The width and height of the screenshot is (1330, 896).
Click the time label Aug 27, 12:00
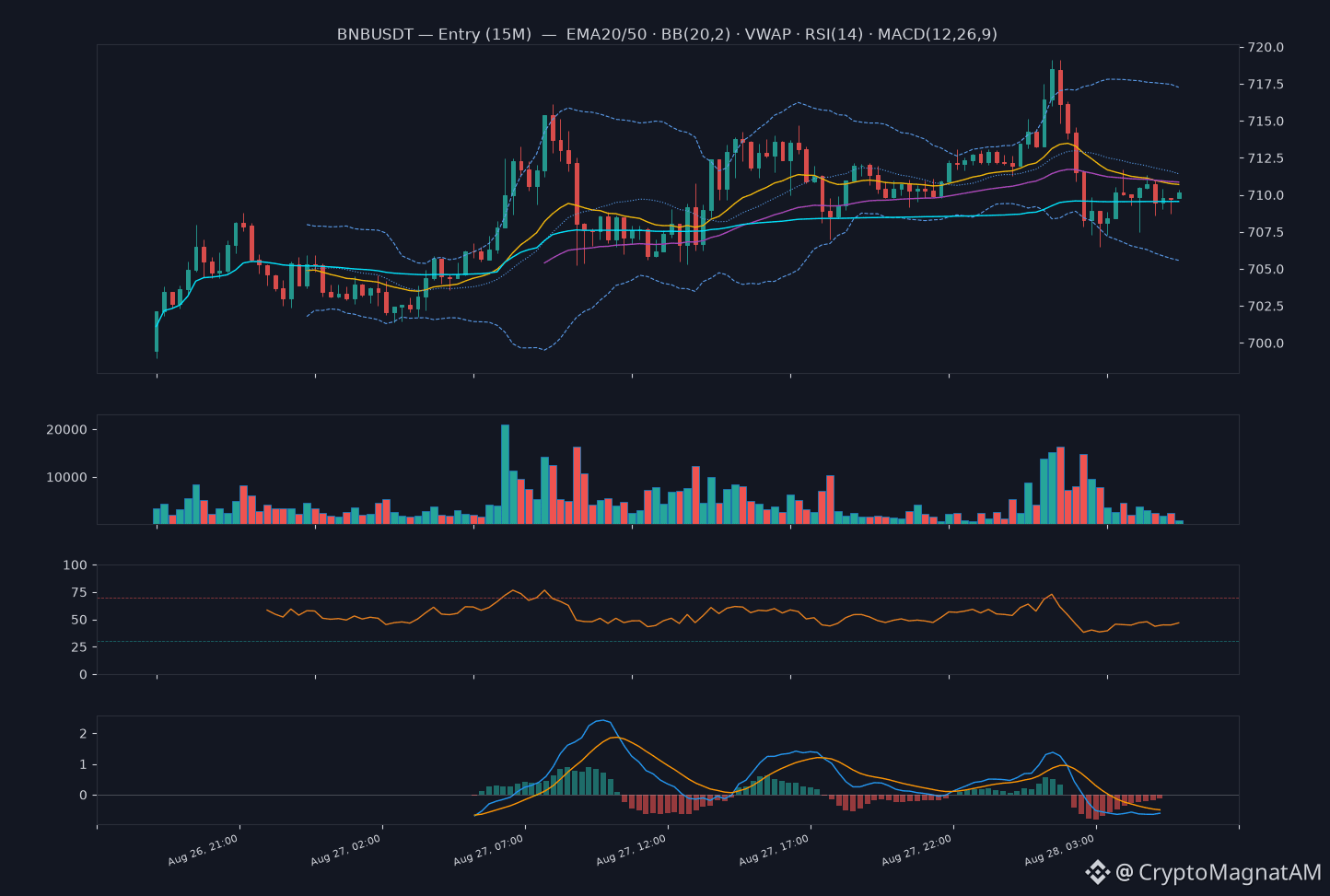coord(631,850)
